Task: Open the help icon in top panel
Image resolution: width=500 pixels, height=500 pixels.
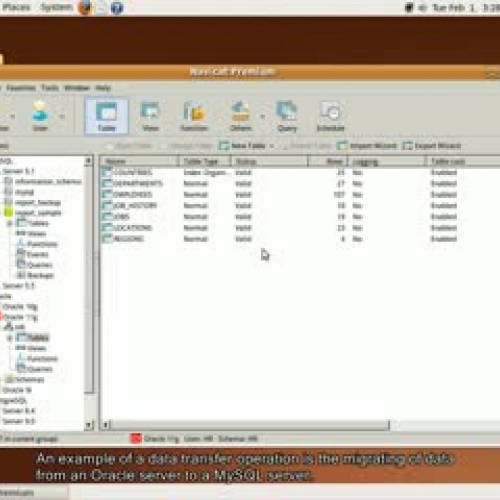Action: point(117,8)
